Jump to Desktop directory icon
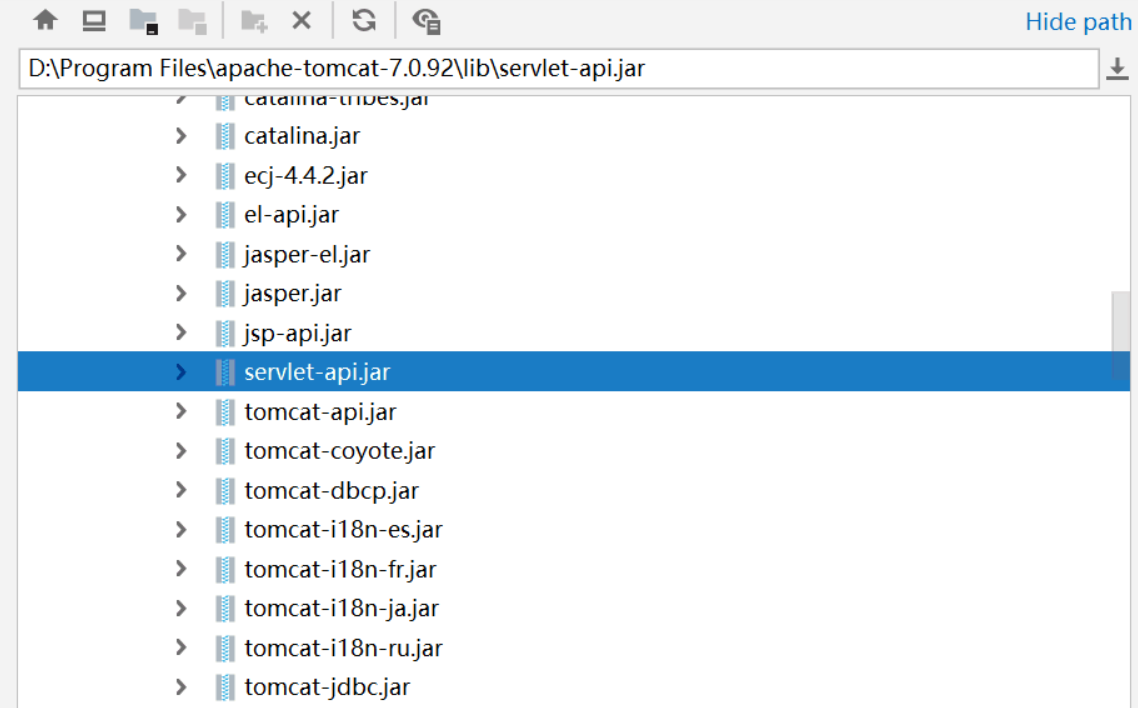The width and height of the screenshot is (1138, 708). (94, 20)
